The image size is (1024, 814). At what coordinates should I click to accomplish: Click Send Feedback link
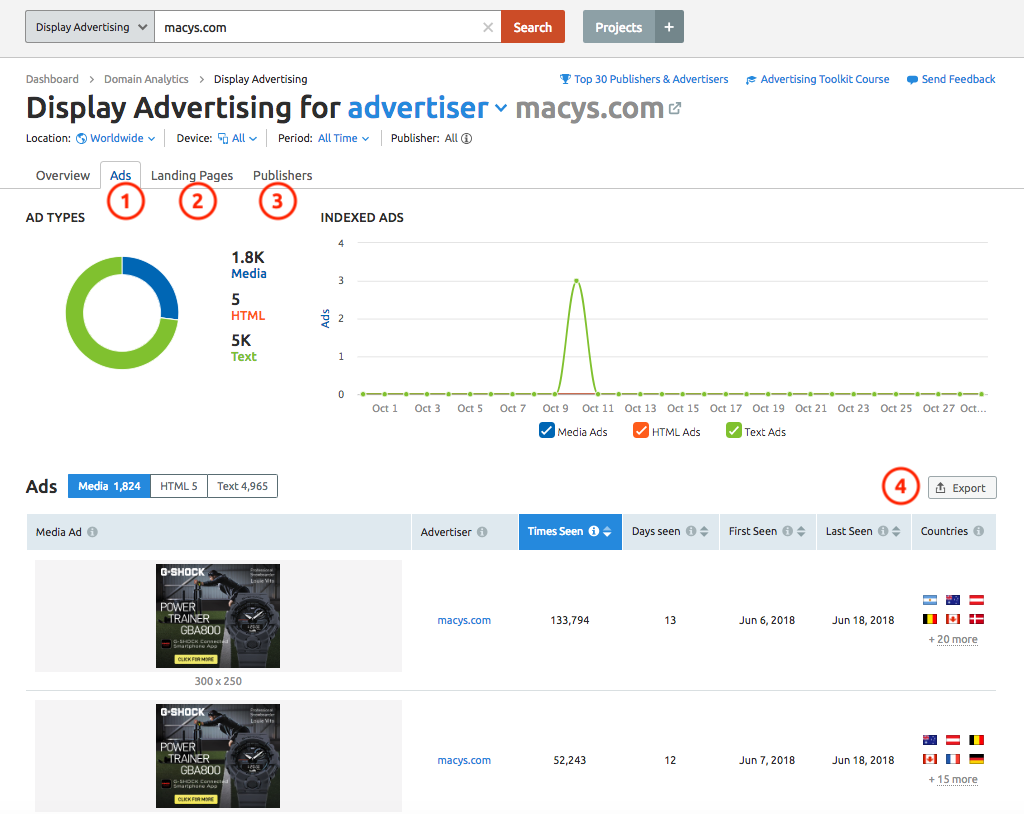(x=959, y=79)
